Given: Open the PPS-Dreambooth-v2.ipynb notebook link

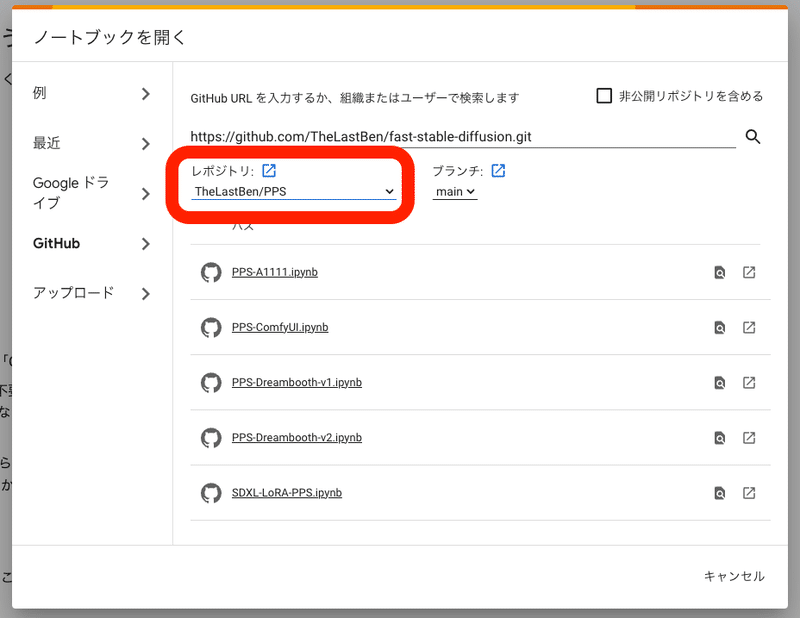Looking at the screenshot, I should coord(296,438).
